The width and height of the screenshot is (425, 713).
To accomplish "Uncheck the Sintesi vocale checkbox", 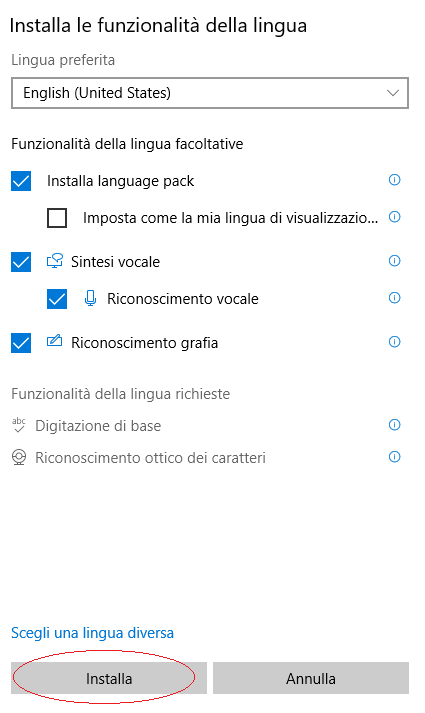I will [21, 262].
